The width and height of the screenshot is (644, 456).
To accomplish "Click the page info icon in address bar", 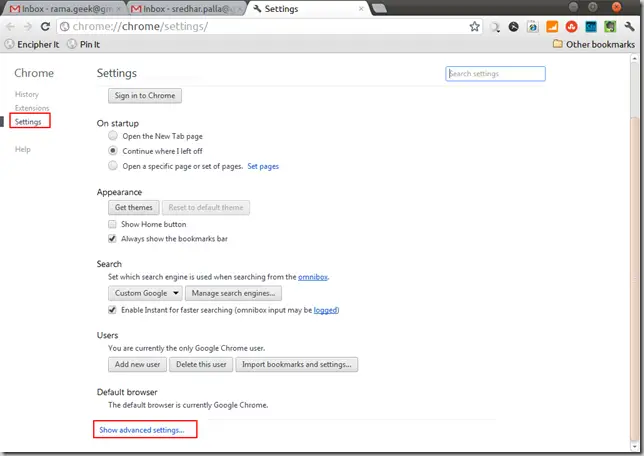I will (64, 27).
